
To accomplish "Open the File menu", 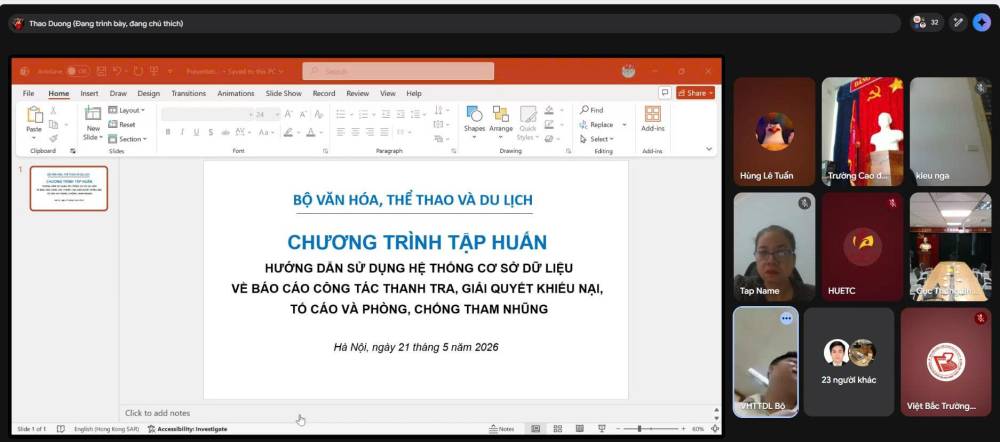I will pos(29,93).
